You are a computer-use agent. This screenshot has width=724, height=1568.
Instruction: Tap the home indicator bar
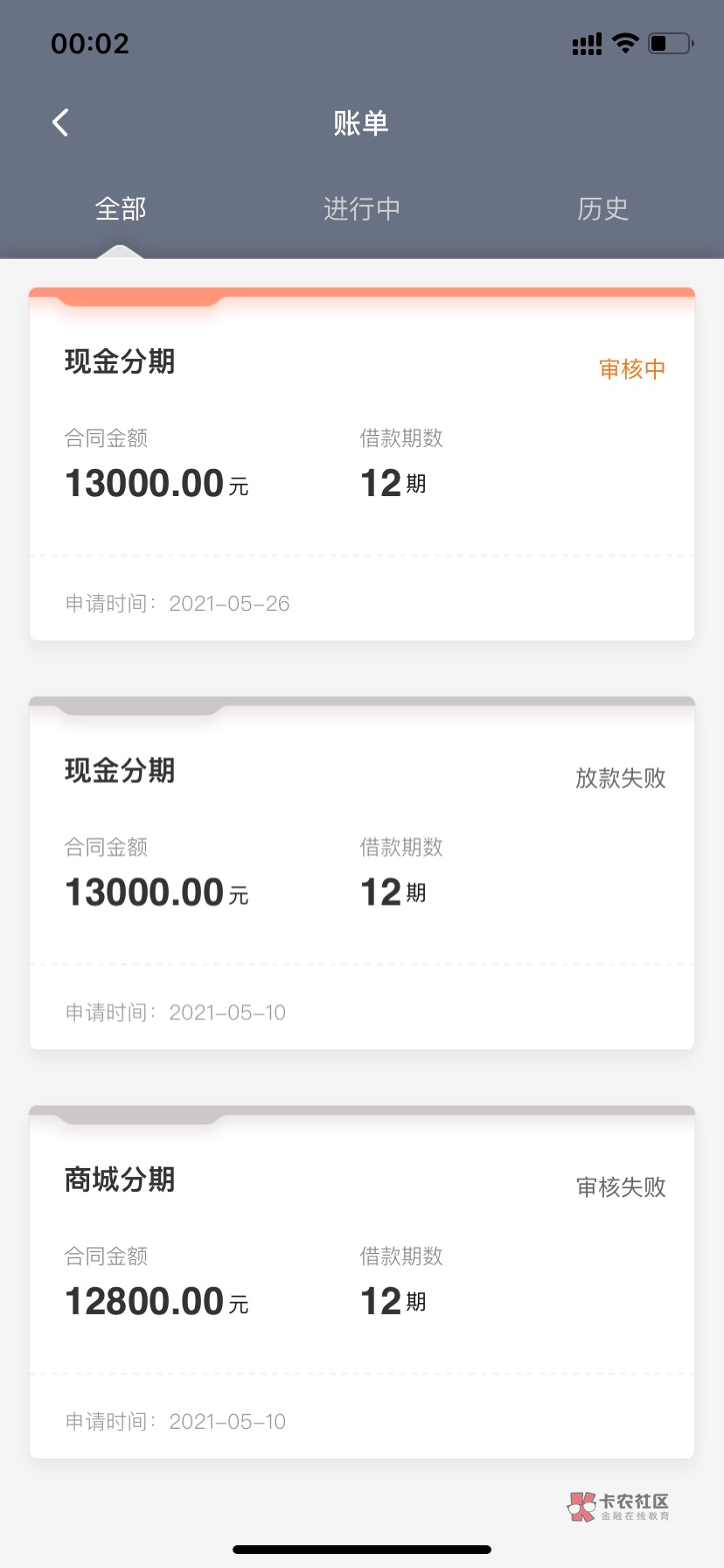(x=362, y=1550)
